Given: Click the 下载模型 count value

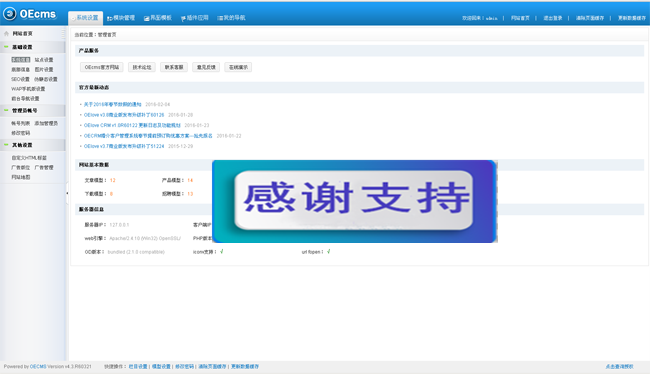Looking at the screenshot, I should pyautogui.click(x=112, y=194).
